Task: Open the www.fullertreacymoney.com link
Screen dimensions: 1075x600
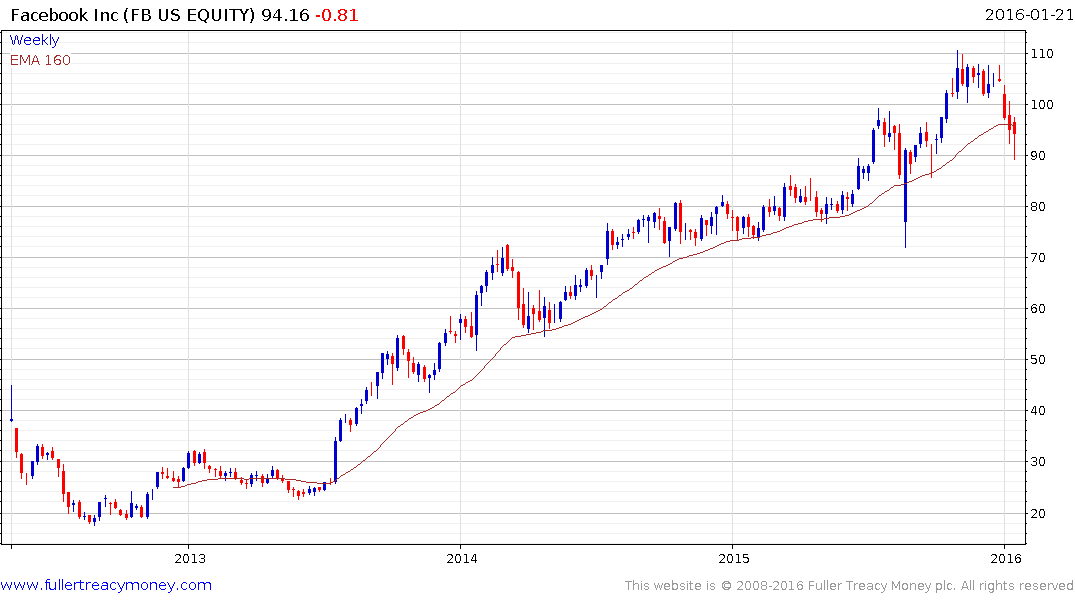Action: (106, 585)
